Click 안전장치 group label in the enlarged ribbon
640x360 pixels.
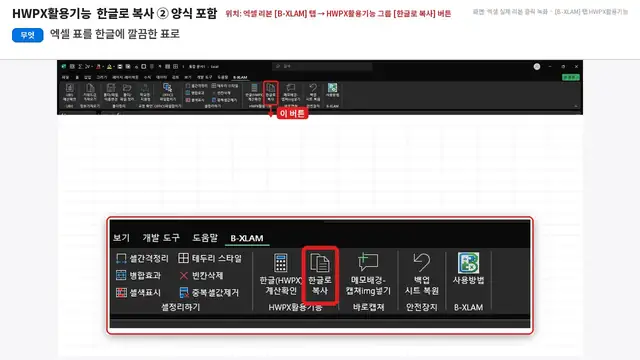click(x=422, y=307)
